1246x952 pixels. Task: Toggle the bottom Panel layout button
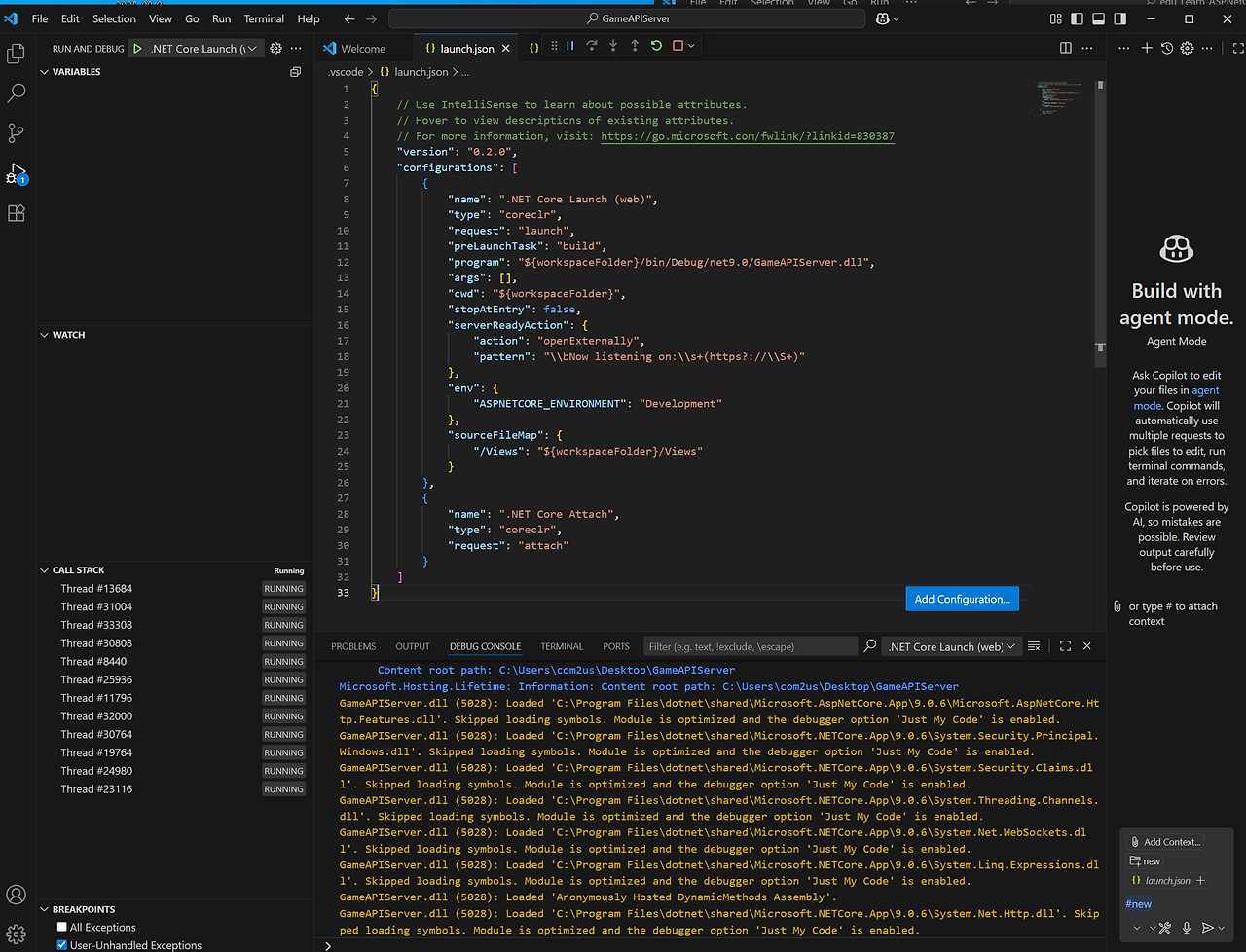[1098, 18]
